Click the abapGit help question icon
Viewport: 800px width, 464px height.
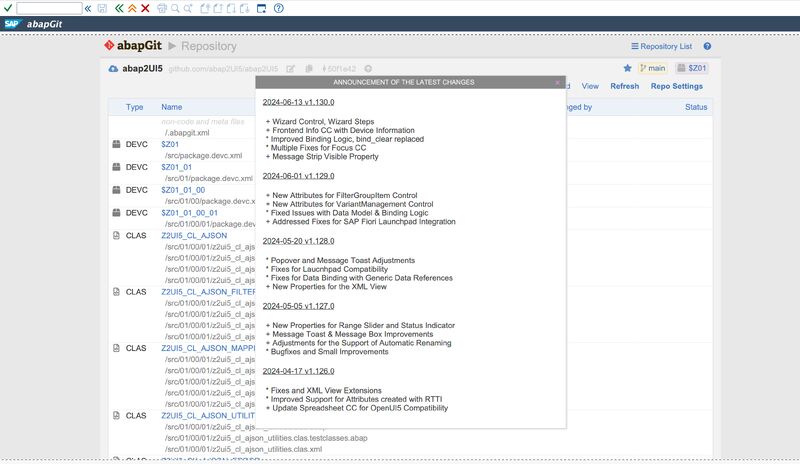(x=707, y=46)
